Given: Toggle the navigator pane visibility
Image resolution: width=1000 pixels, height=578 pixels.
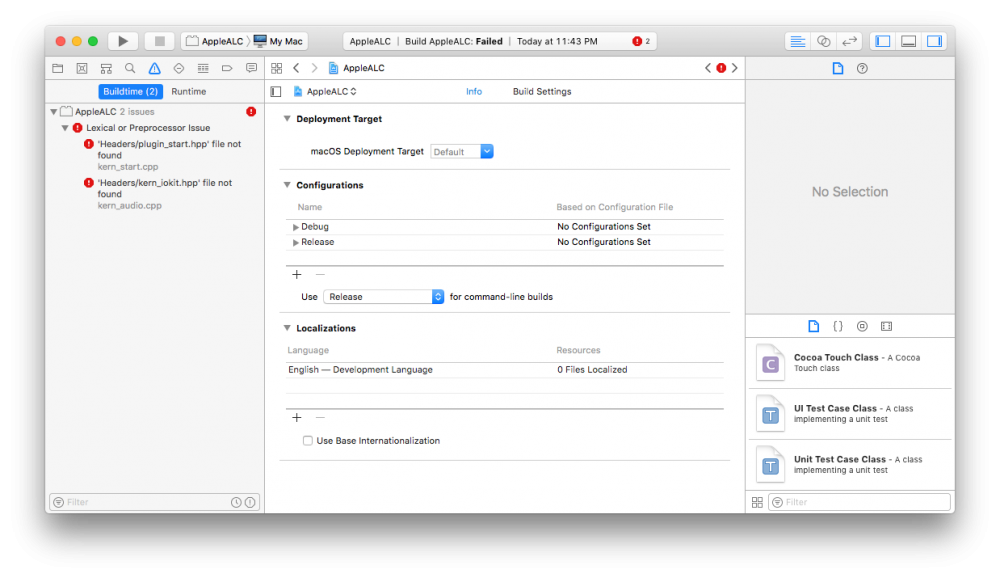Looking at the screenshot, I should tap(883, 41).
